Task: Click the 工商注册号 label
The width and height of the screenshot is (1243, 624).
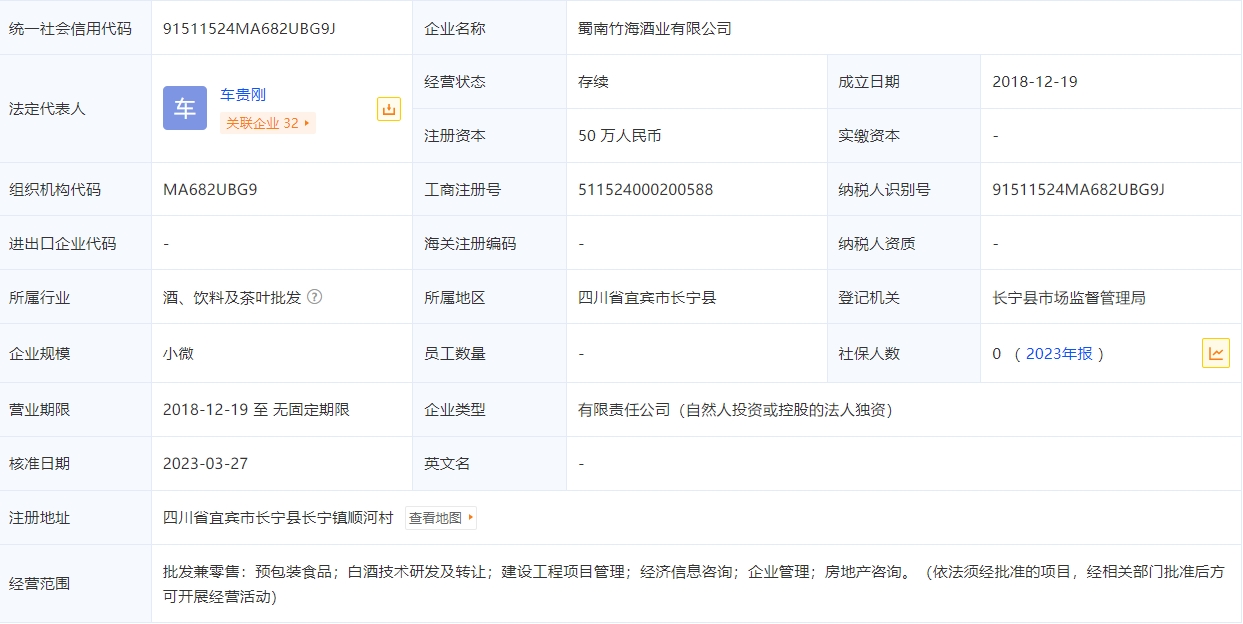Action: [x=462, y=190]
